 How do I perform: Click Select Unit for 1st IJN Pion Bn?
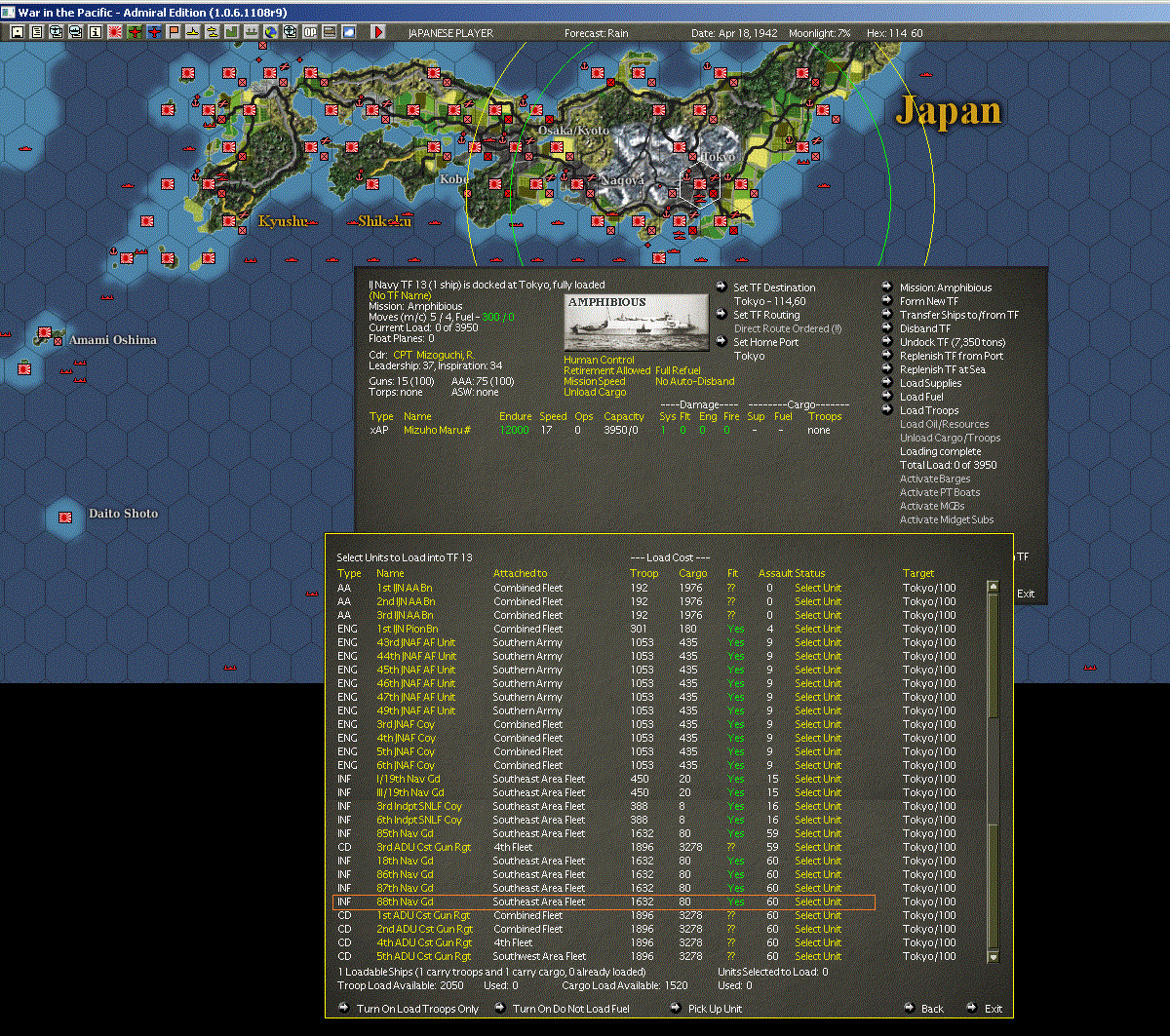[x=817, y=629]
